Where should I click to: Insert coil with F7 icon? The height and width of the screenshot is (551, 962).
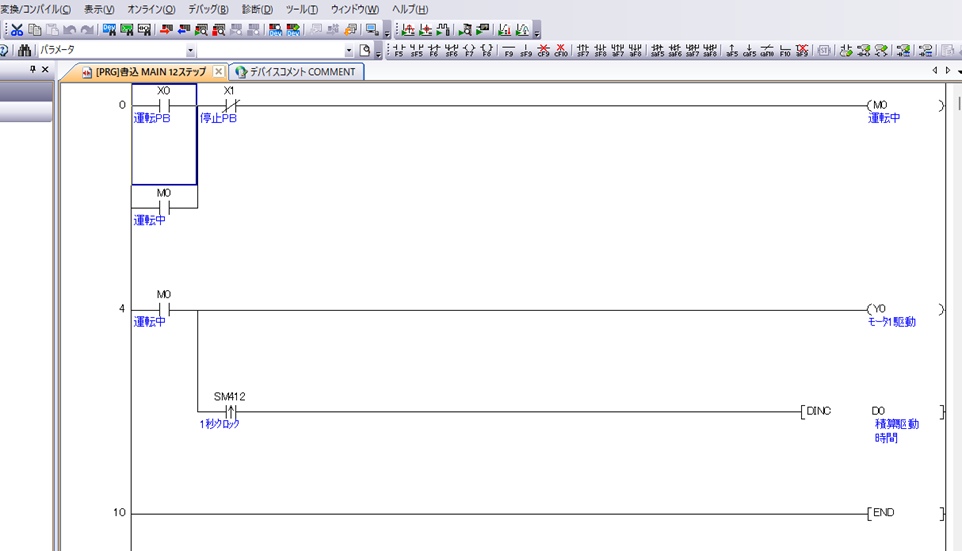[469, 50]
